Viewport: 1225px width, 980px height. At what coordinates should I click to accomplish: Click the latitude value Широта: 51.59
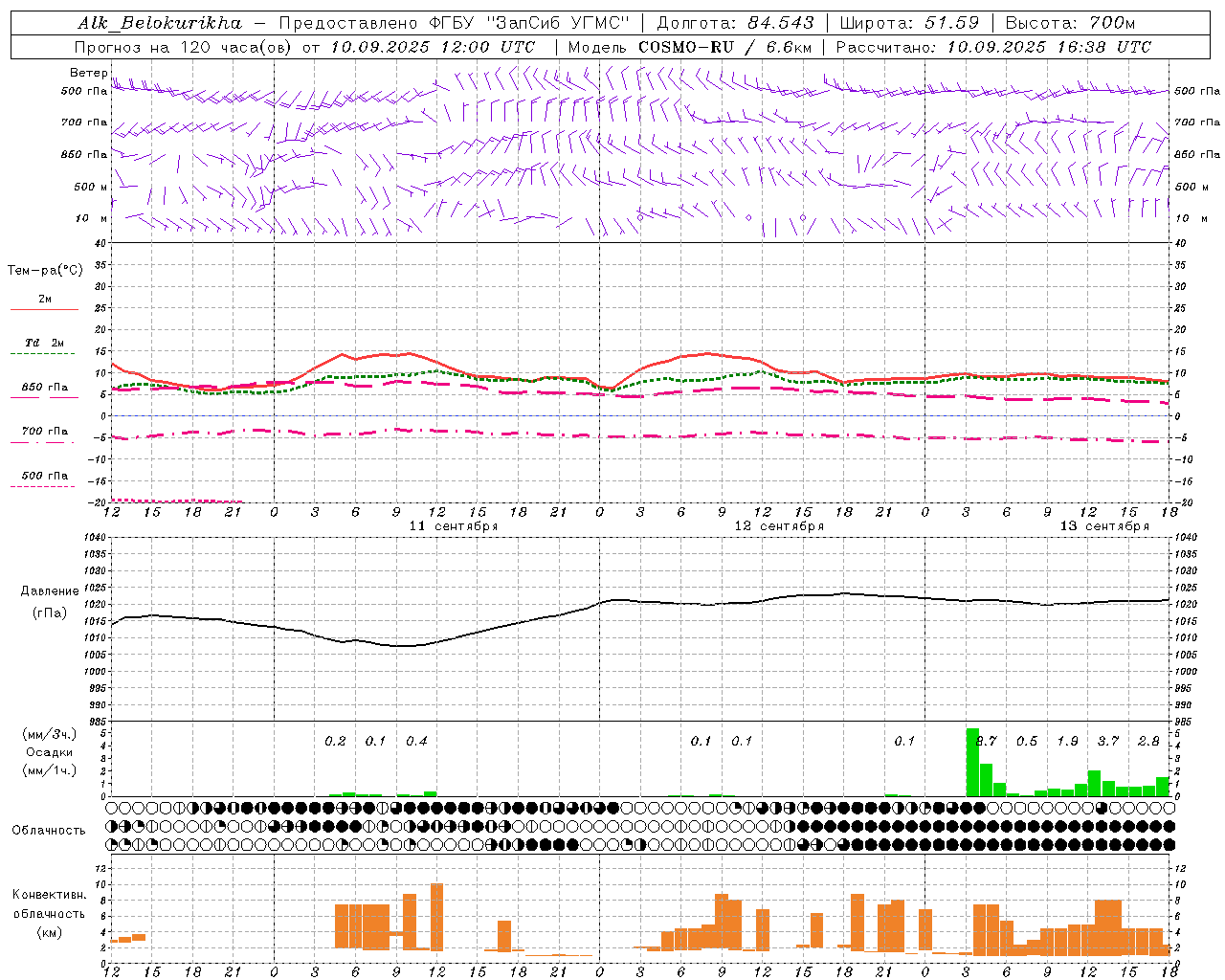[x=909, y=23]
